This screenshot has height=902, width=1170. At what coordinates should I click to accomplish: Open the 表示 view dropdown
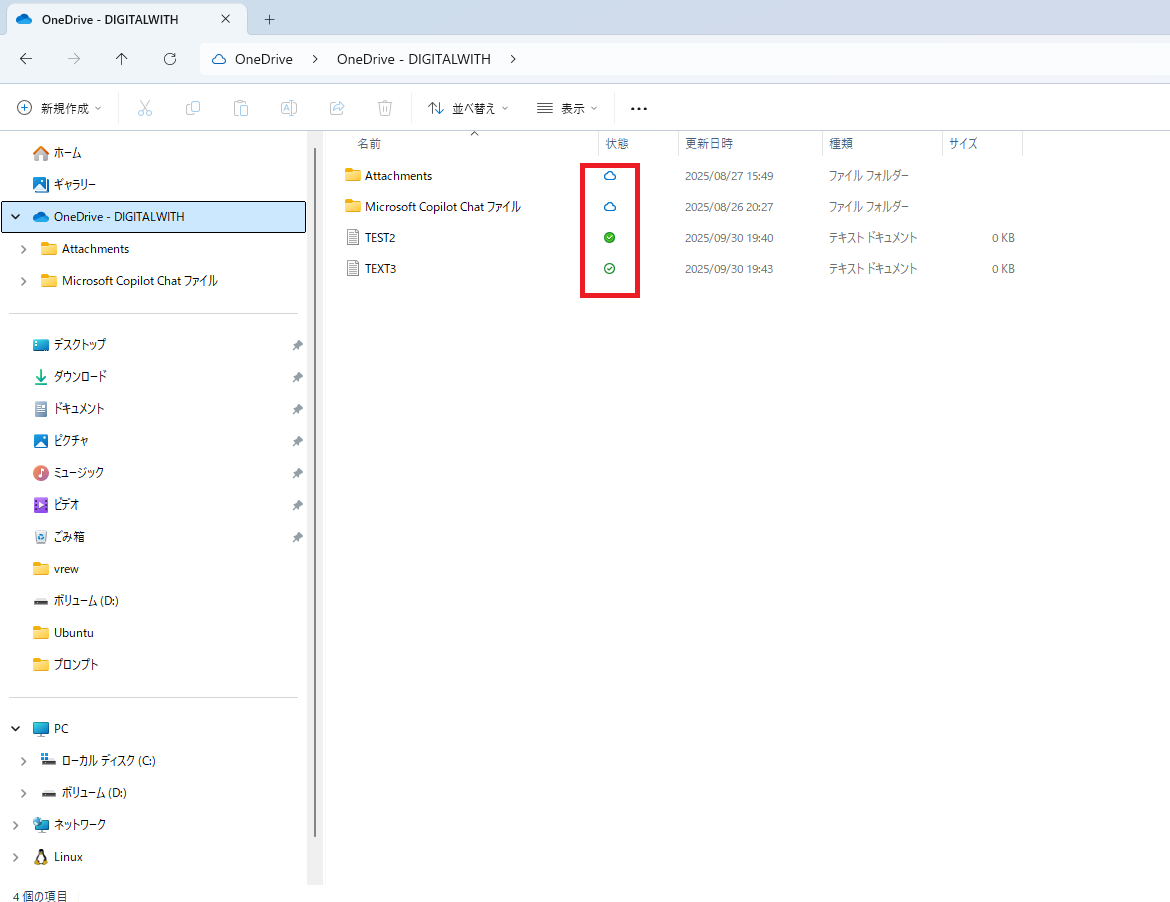point(567,108)
